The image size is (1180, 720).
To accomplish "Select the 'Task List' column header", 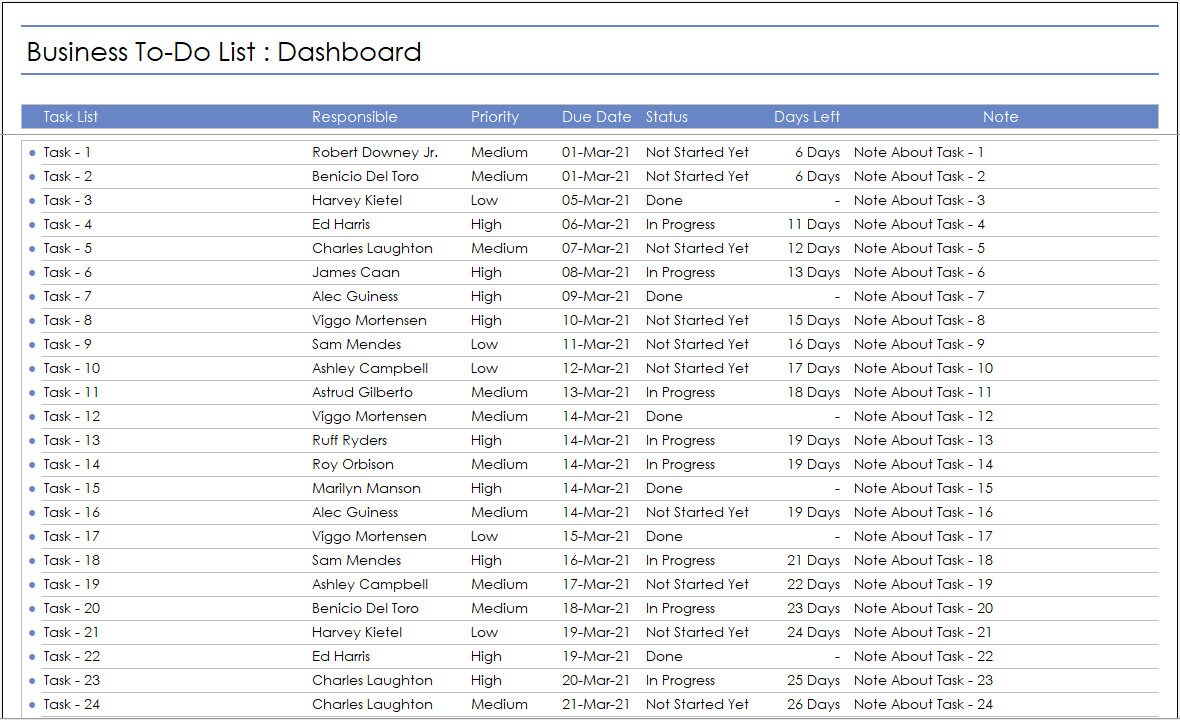I will click(x=70, y=117).
